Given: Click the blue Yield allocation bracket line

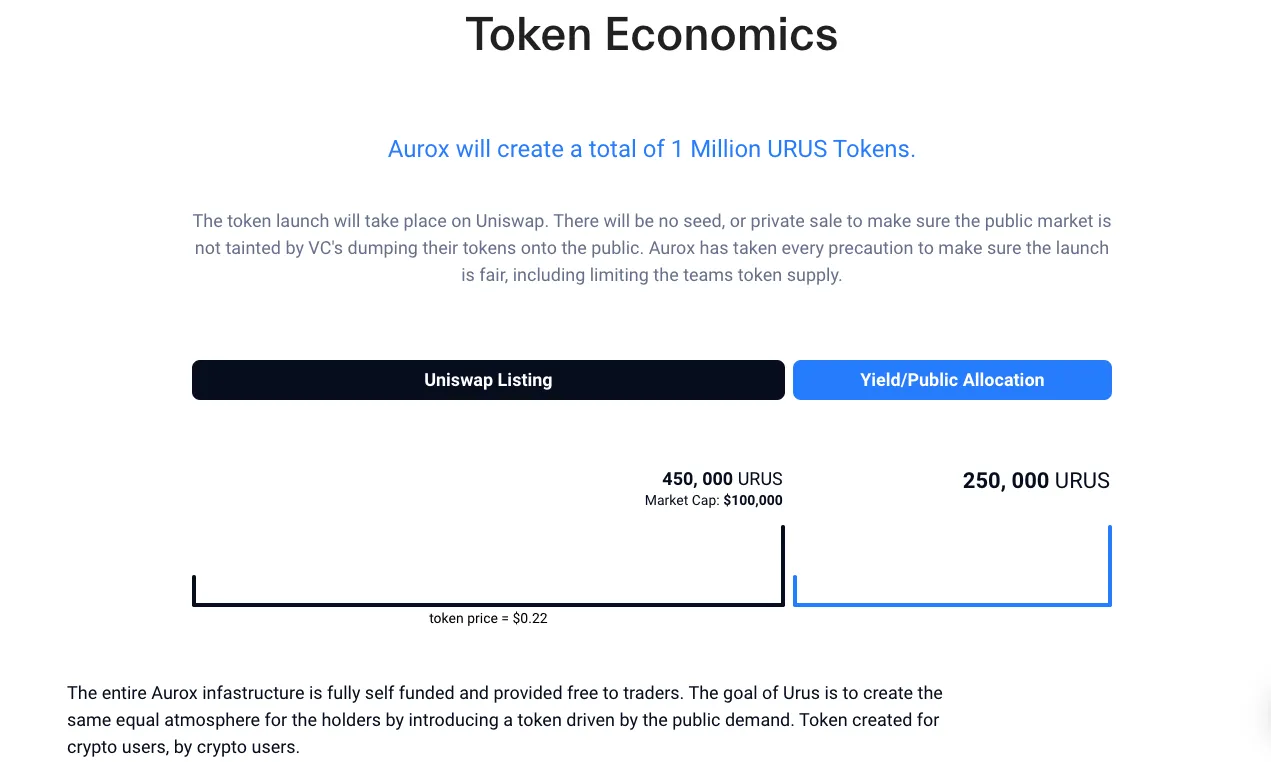Looking at the screenshot, I should point(952,604).
